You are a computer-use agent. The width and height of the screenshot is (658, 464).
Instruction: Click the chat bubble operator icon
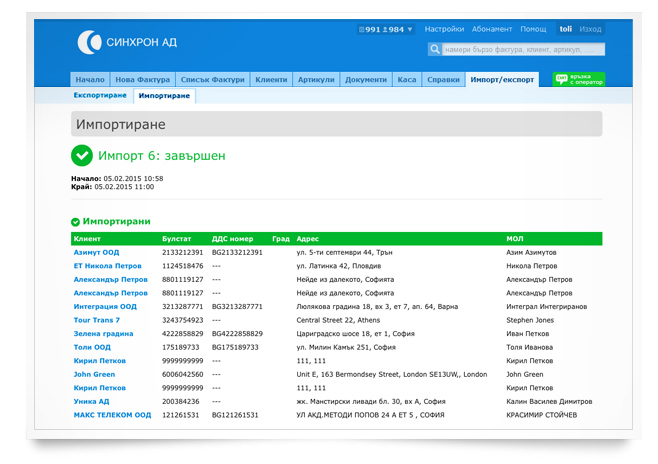(x=561, y=79)
